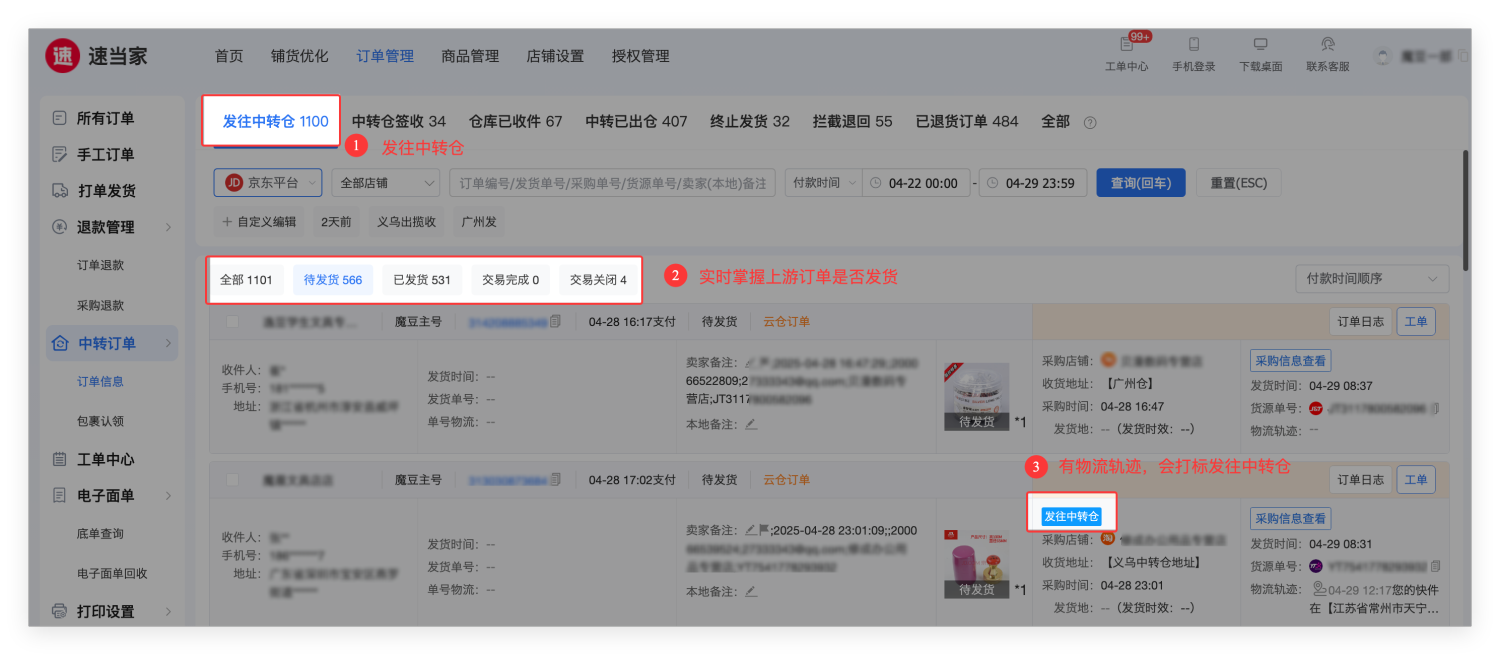Click the 手机登录 phone icon
This screenshot has height=655, width=1500.
pos(1193,45)
